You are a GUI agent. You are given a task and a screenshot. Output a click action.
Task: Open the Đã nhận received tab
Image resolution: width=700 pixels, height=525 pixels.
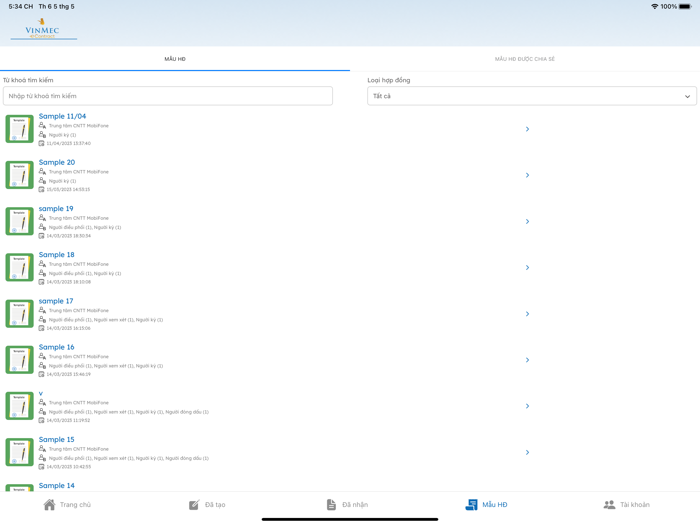[x=347, y=504]
